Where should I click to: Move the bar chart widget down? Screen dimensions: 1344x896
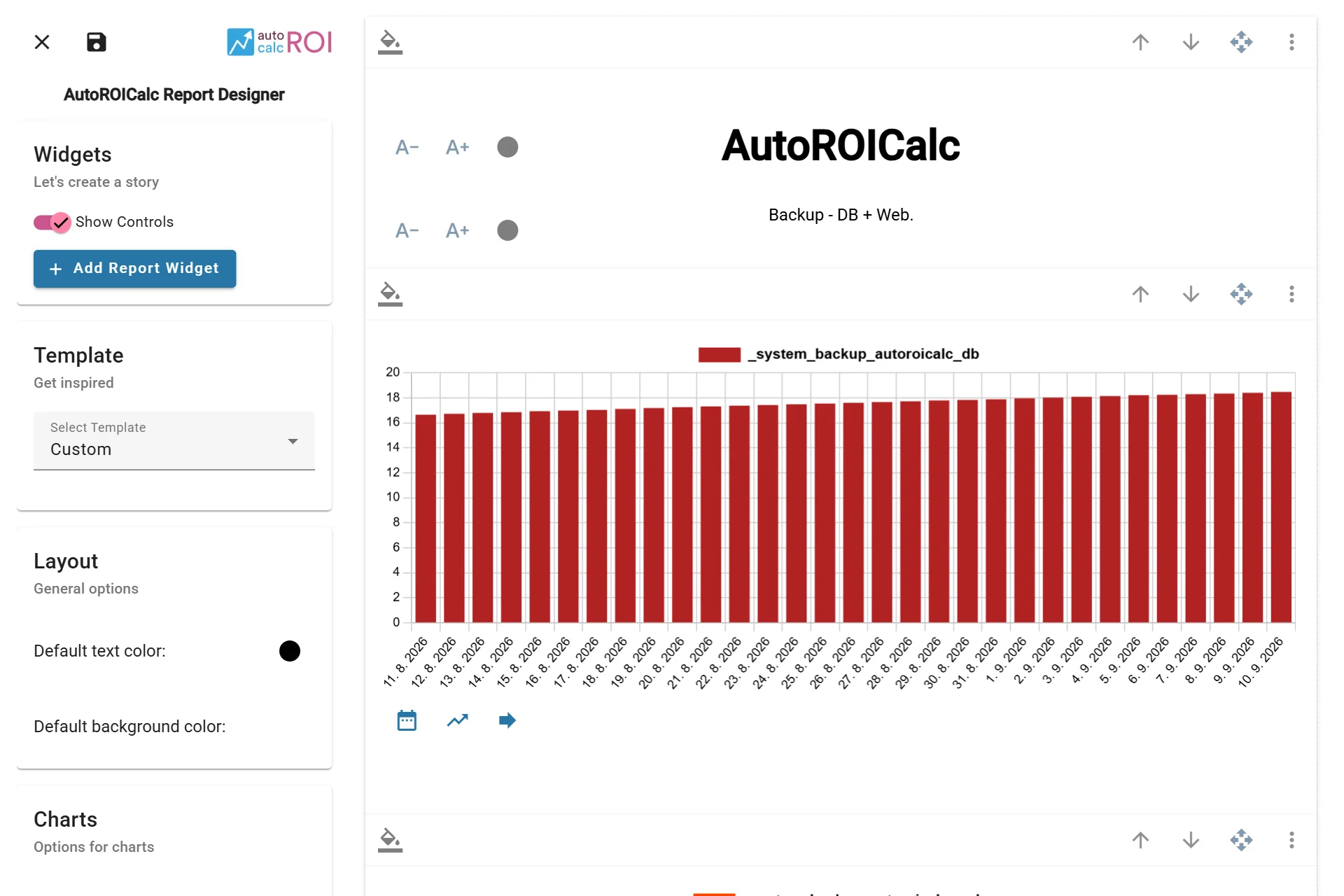(1191, 294)
